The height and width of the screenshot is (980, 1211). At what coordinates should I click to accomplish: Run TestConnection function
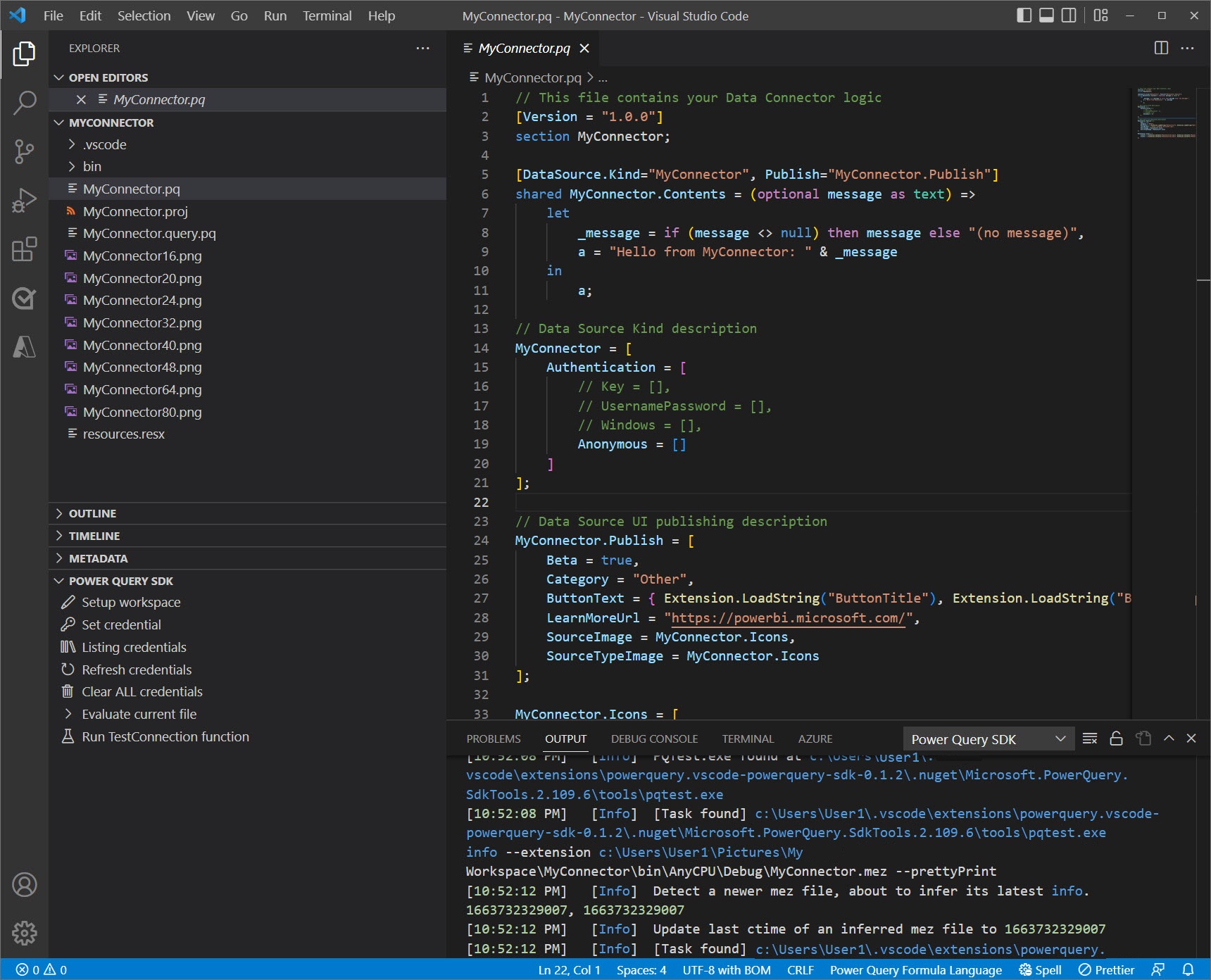(165, 736)
